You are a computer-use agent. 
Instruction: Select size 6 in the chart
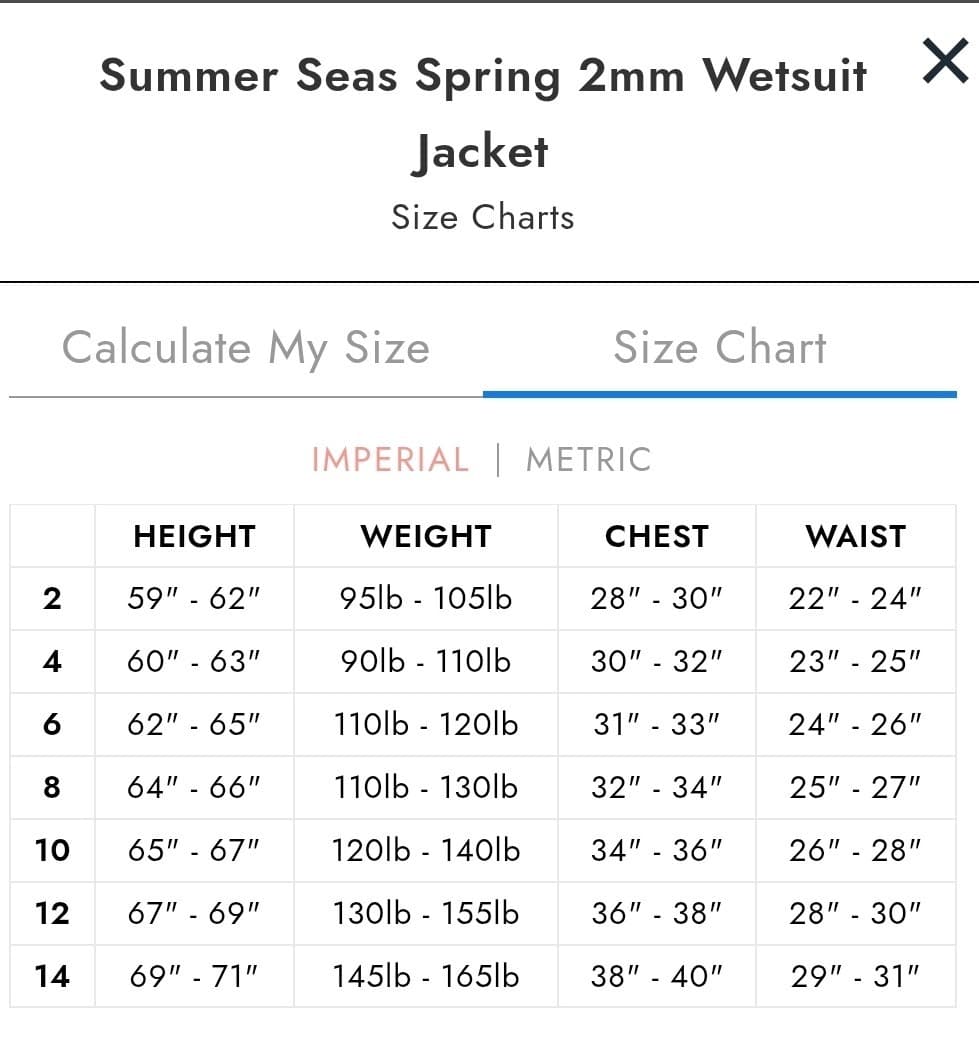pyautogui.click(x=53, y=724)
